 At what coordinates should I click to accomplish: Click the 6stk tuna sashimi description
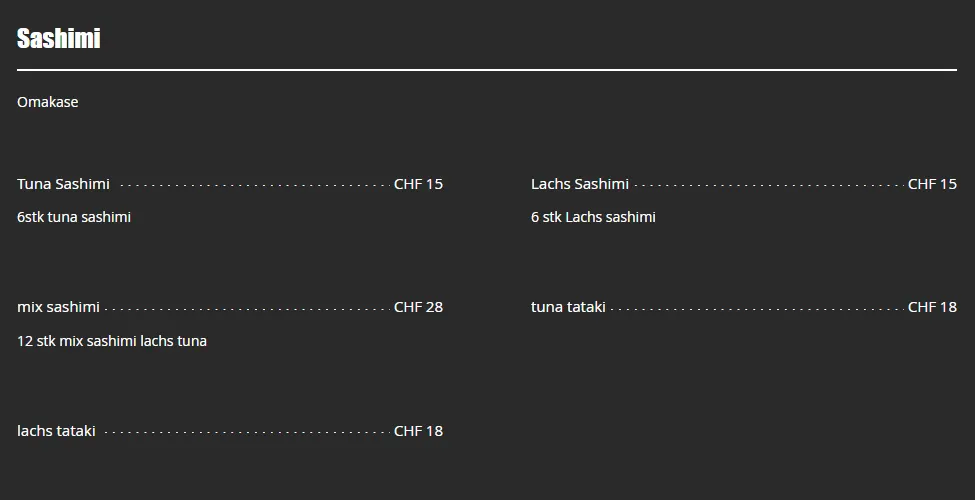click(x=73, y=217)
